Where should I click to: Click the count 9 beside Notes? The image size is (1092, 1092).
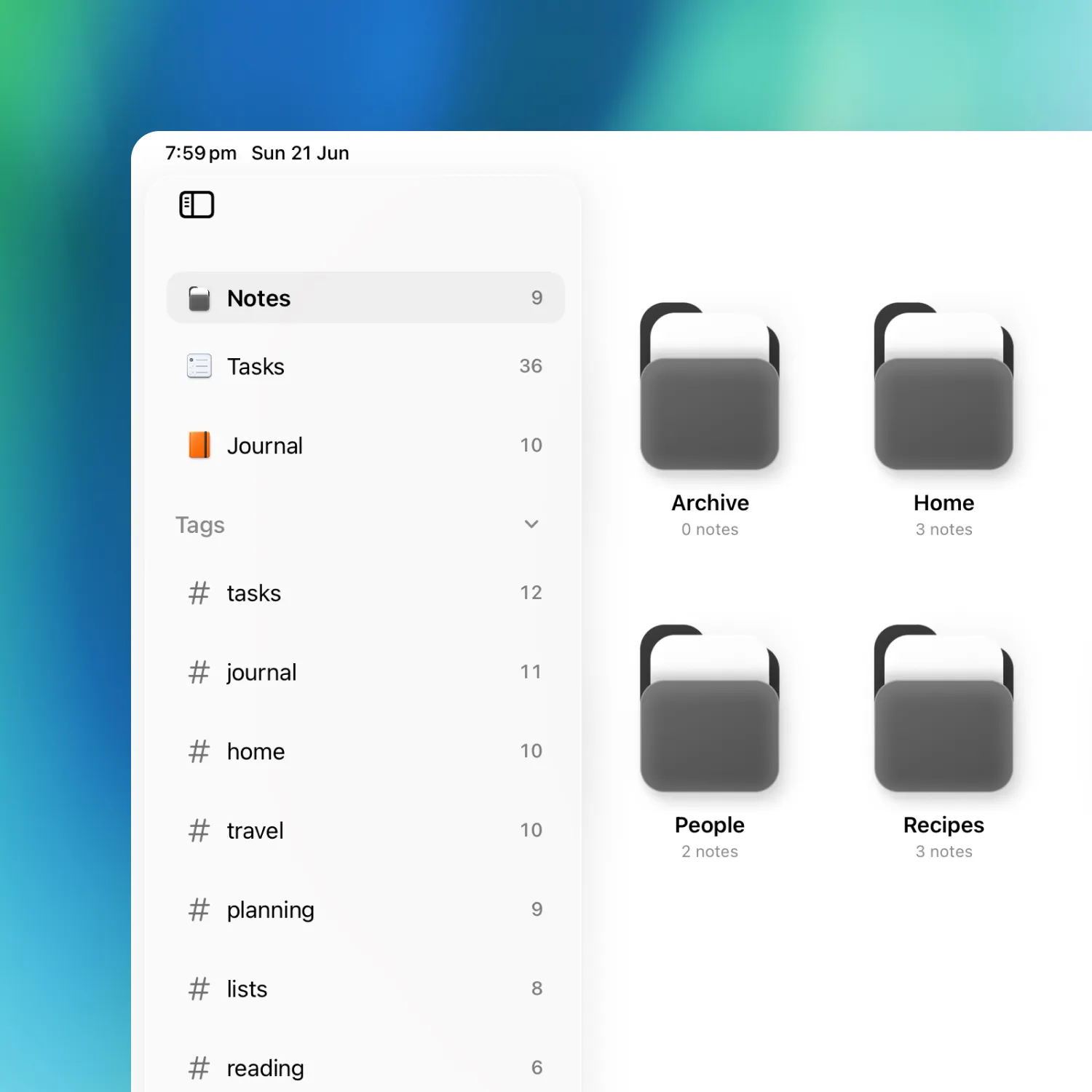pyautogui.click(x=537, y=298)
